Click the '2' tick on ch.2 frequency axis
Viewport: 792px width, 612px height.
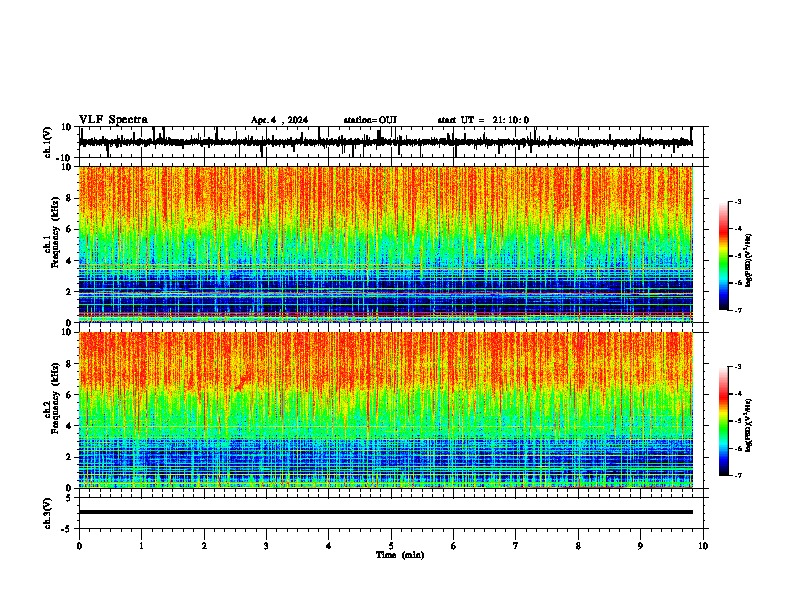[69, 457]
